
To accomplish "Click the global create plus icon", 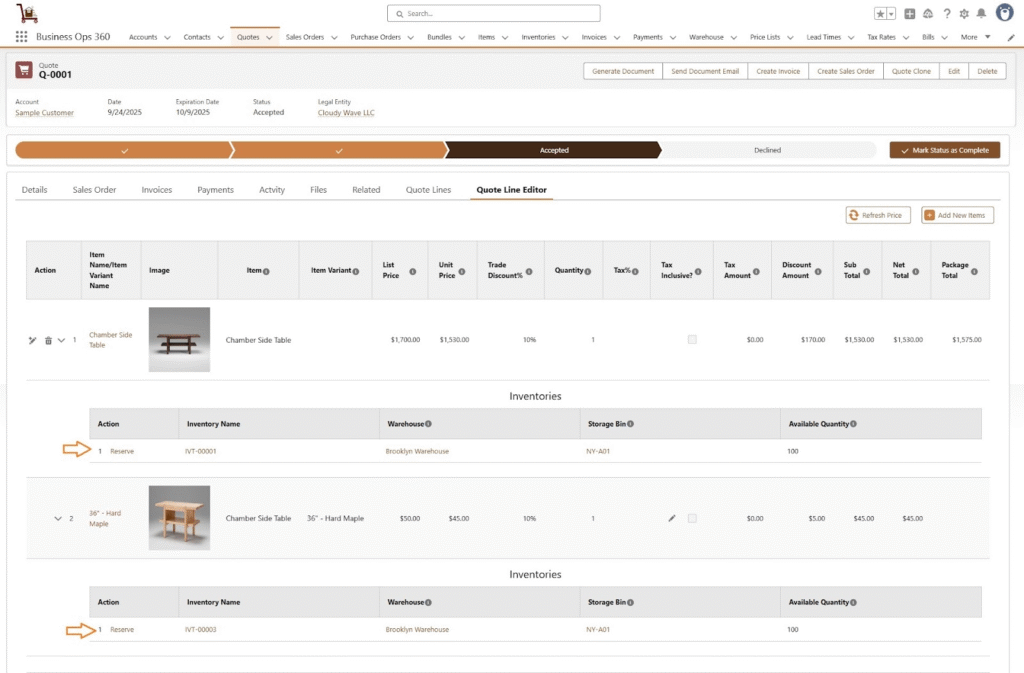I will (910, 14).
